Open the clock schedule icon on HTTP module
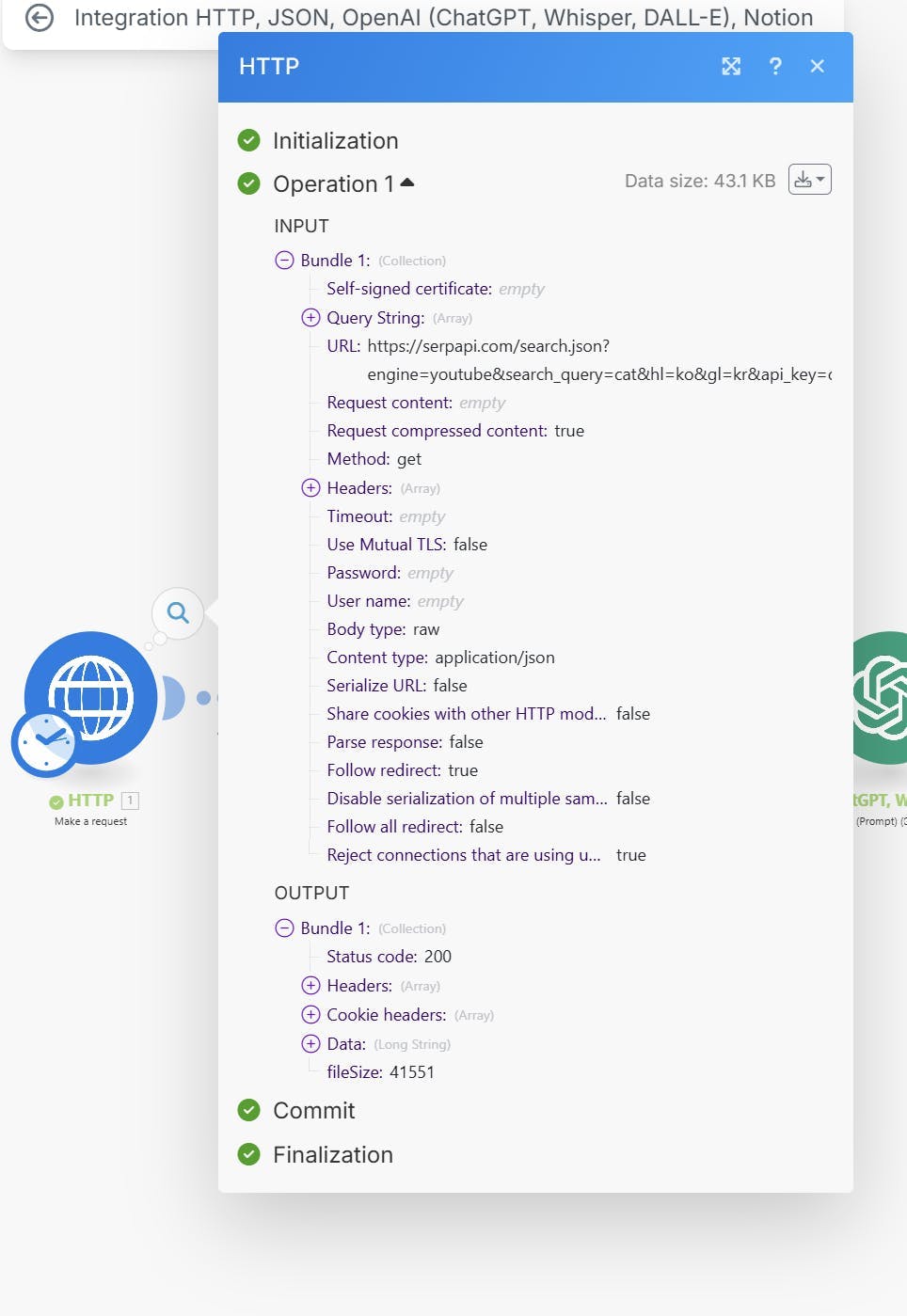Screen dimensions: 907x1316 tap(45, 743)
